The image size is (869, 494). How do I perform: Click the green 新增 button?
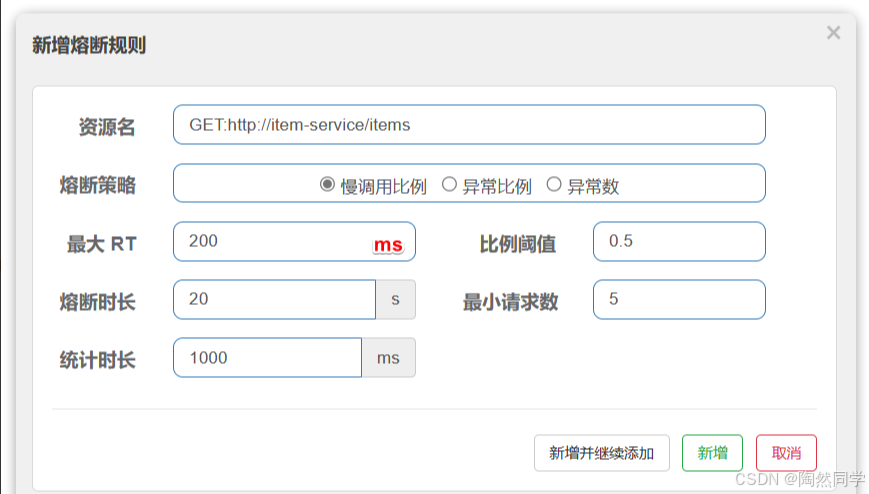712,453
